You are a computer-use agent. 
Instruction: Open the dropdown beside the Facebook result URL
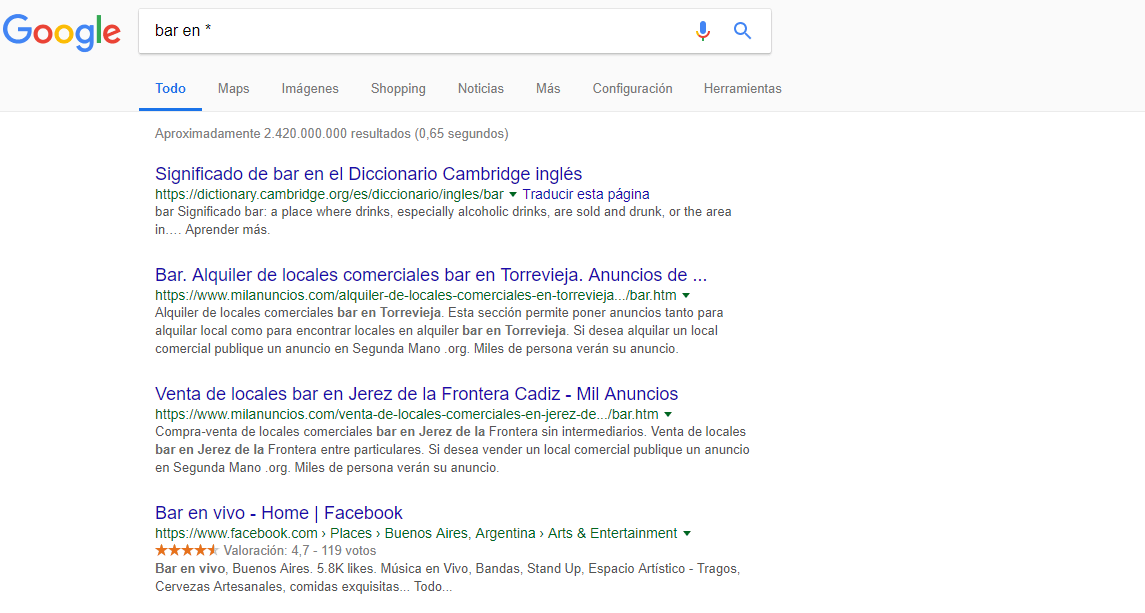(x=687, y=533)
